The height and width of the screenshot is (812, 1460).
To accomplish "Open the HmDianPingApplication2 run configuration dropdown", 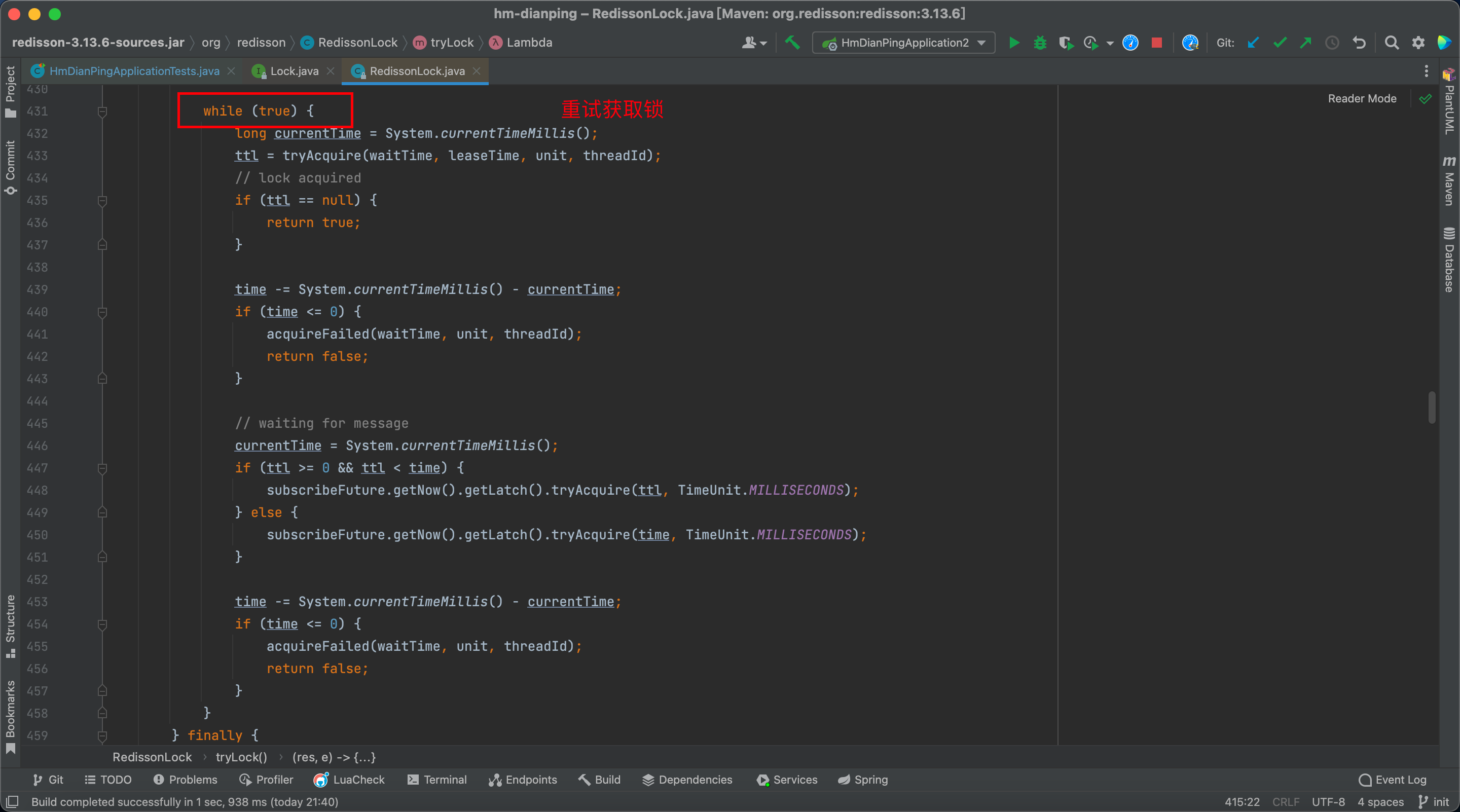I will click(x=903, y=43).
